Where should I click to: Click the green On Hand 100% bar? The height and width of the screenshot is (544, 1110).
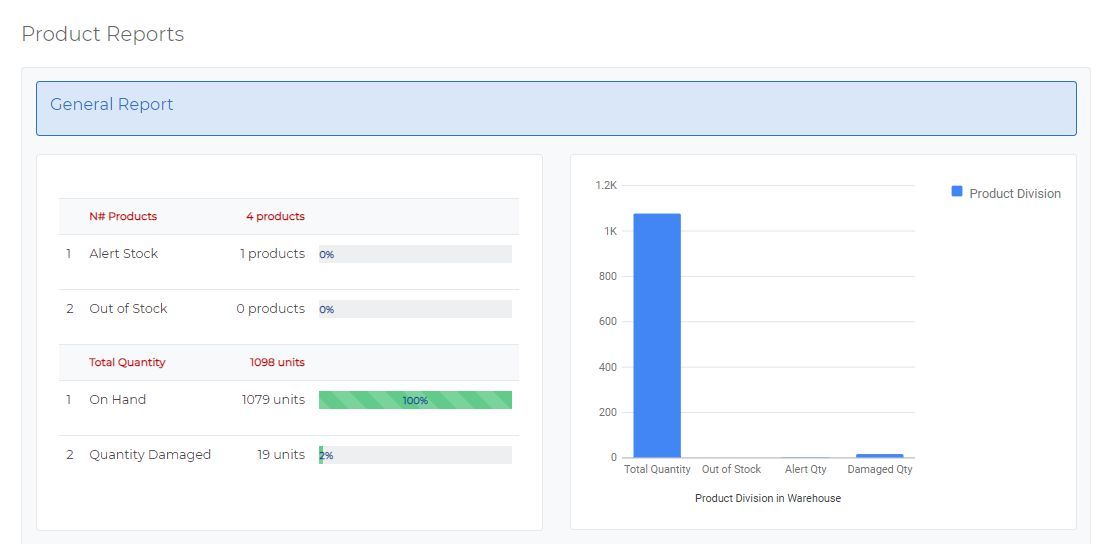coord(415,400)
